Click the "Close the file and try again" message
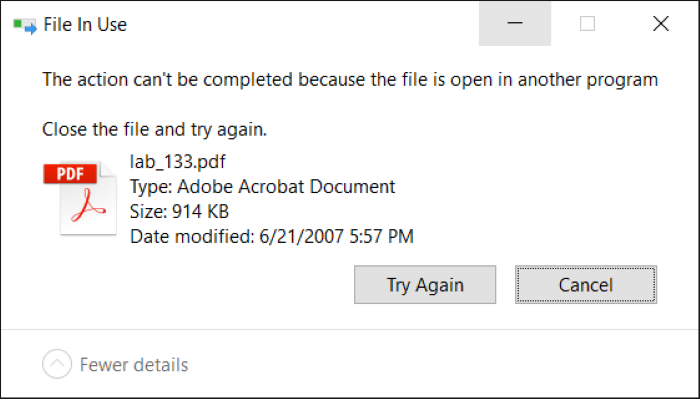Image resolution: width=700 pixels, height=399 pixels. (x=154, y=129)
